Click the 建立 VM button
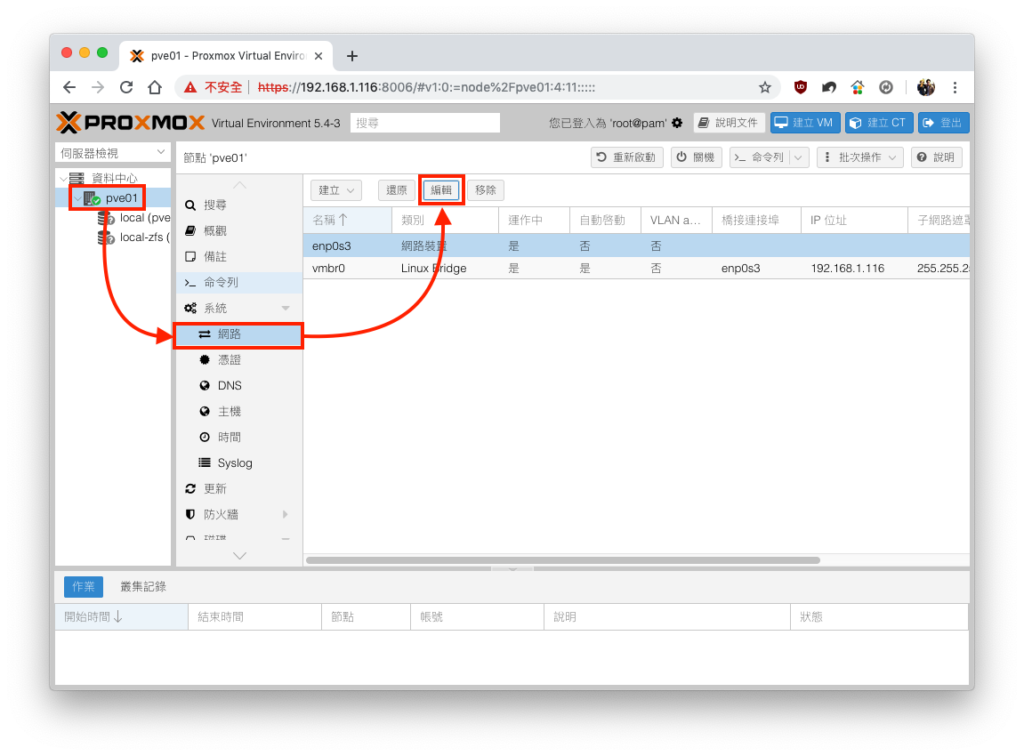The image size is (1024, 756). click(805, 123)
